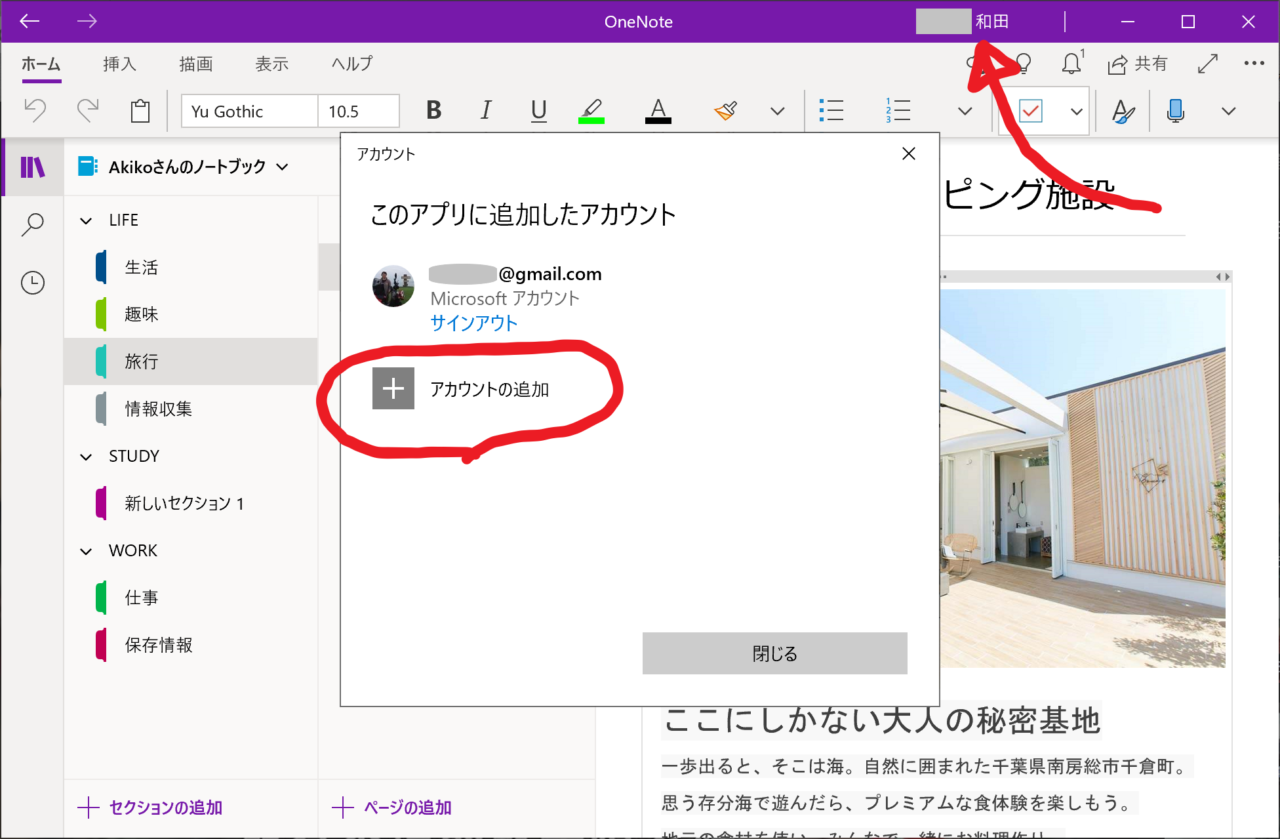Toggle the numbered list button
Image resolution: width=1280 pixels, height=839 pixels.
click(897, 111)
